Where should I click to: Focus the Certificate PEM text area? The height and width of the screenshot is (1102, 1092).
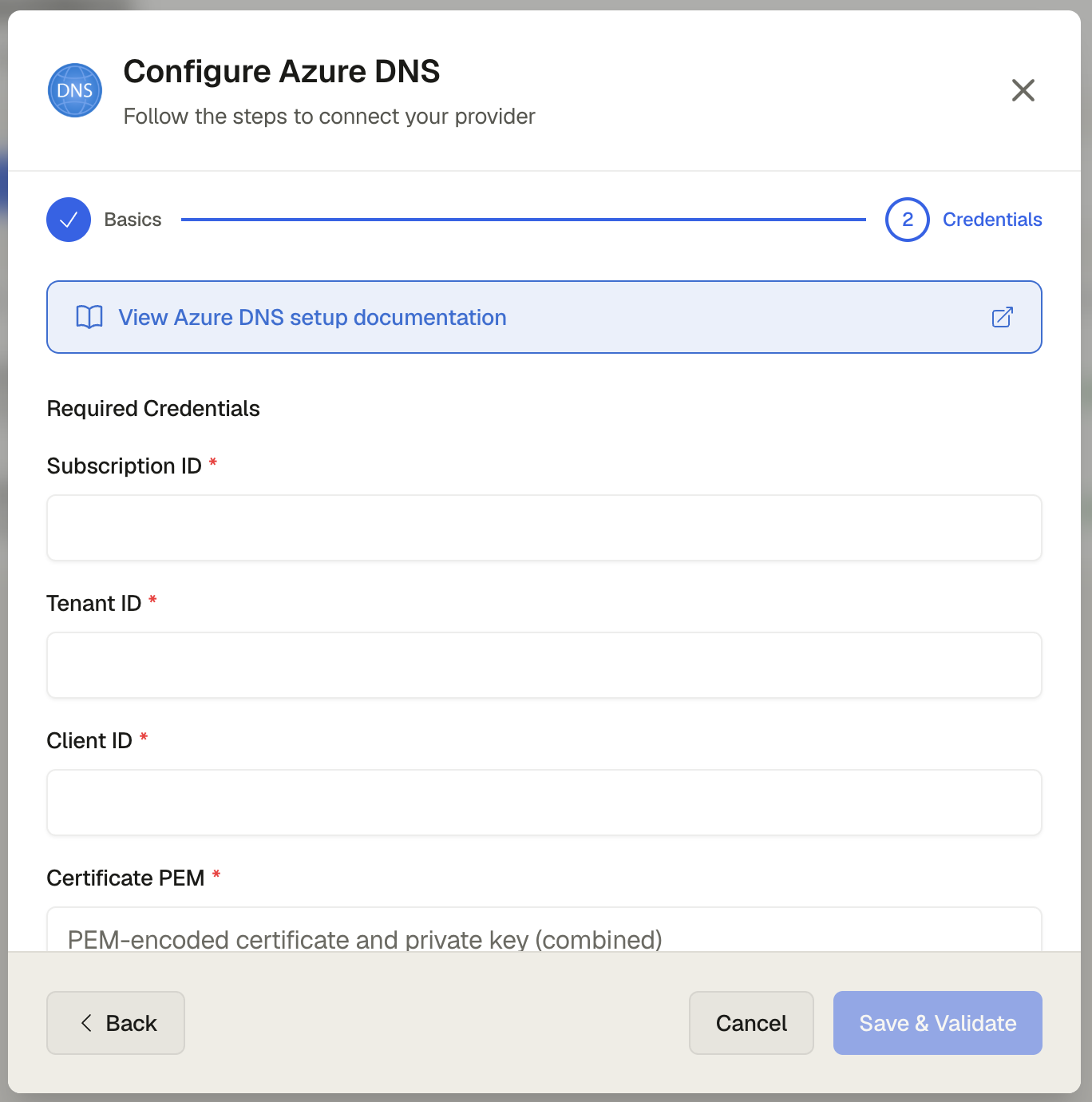544,930
